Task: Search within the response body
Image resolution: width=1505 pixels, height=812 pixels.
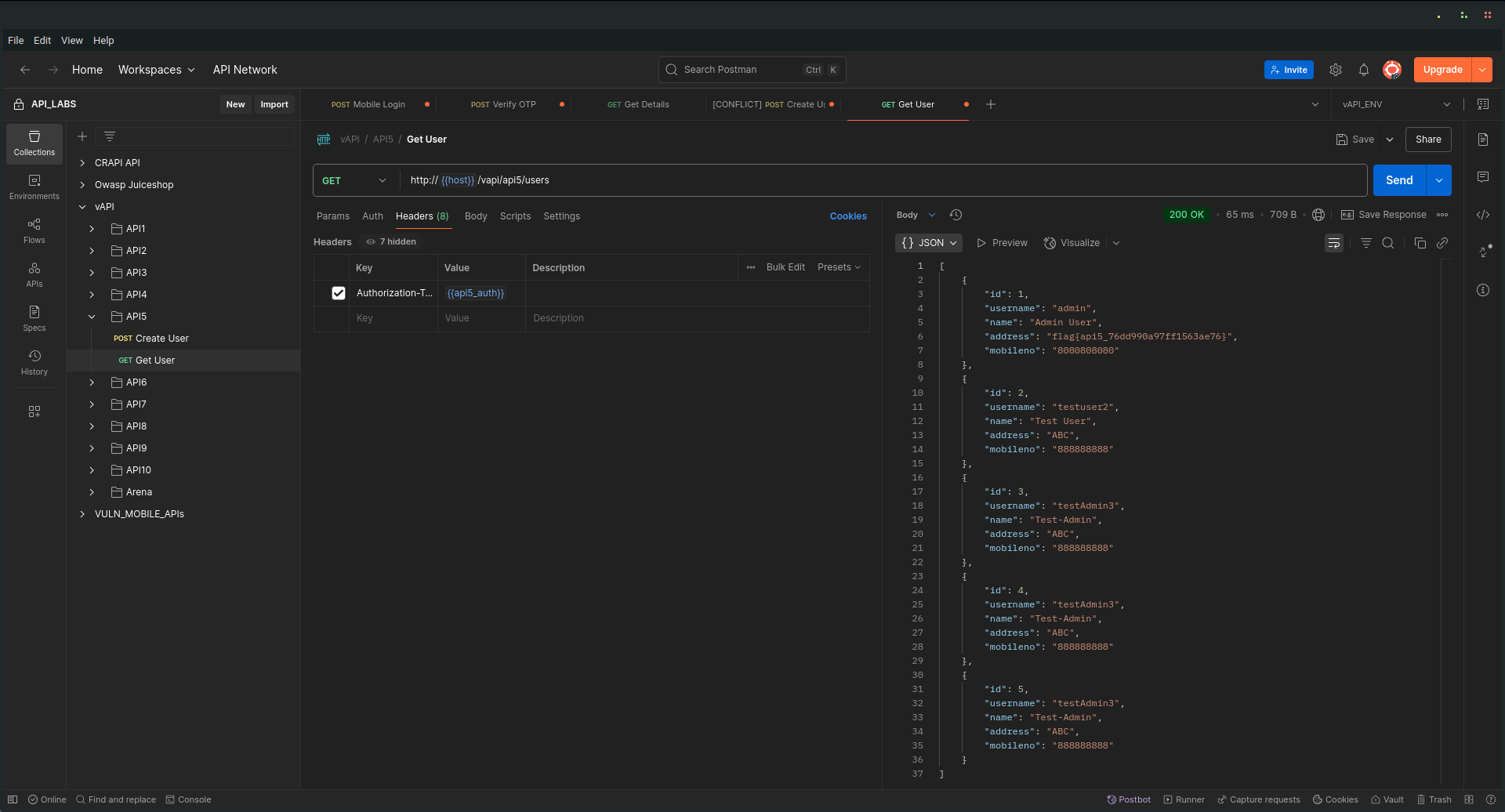Action: [x=1388, y=243]
